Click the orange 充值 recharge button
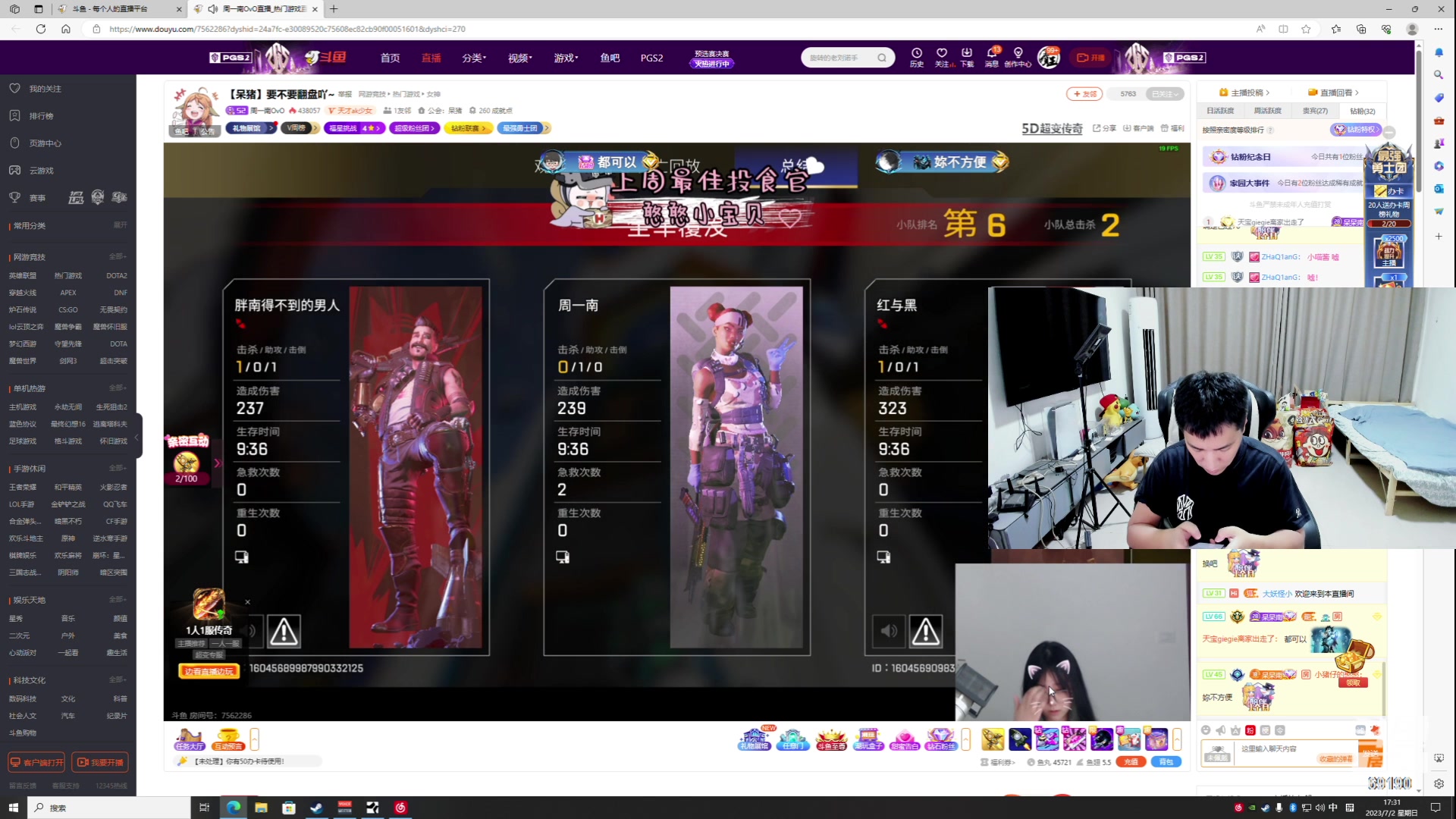 (x=1131, y=762)
